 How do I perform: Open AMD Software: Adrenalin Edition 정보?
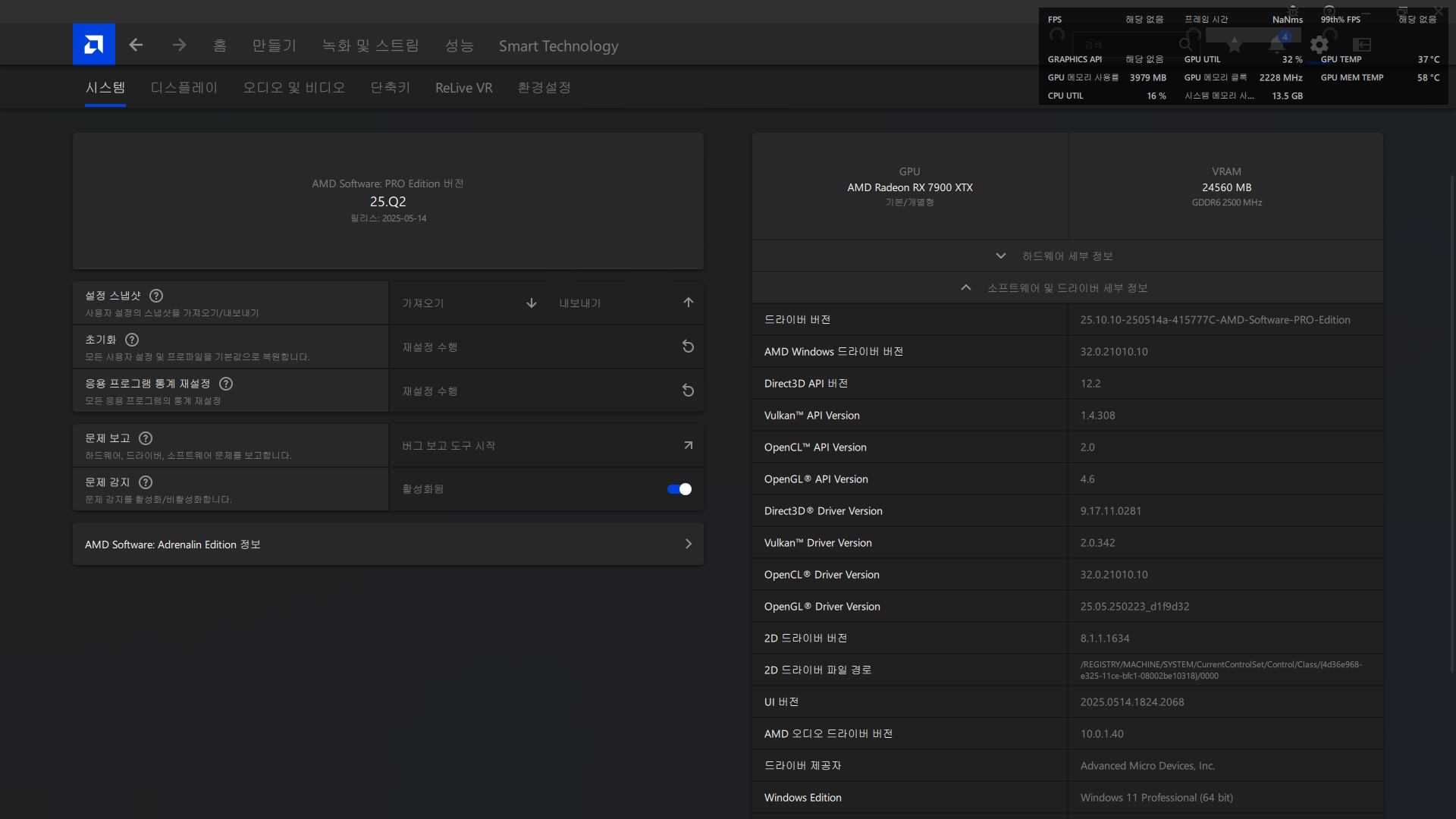[x=388, y=544]
